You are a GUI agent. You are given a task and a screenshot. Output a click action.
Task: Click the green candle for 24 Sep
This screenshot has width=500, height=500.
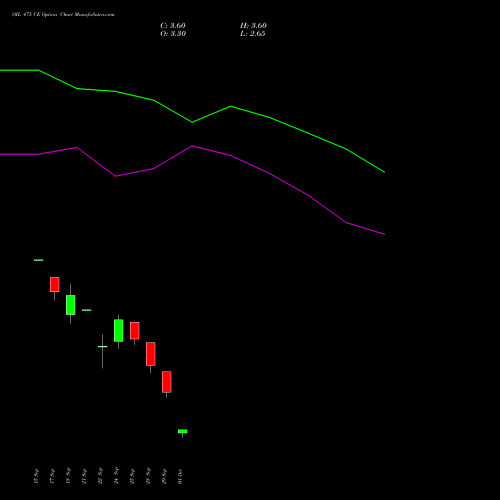[118, 331]
